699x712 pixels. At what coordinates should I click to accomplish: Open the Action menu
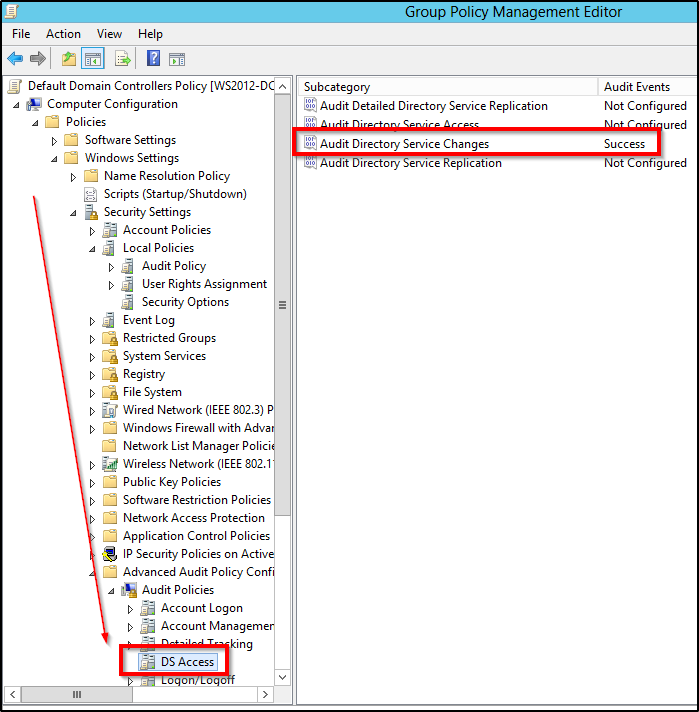pyautogui.click(x=63, y=34)
